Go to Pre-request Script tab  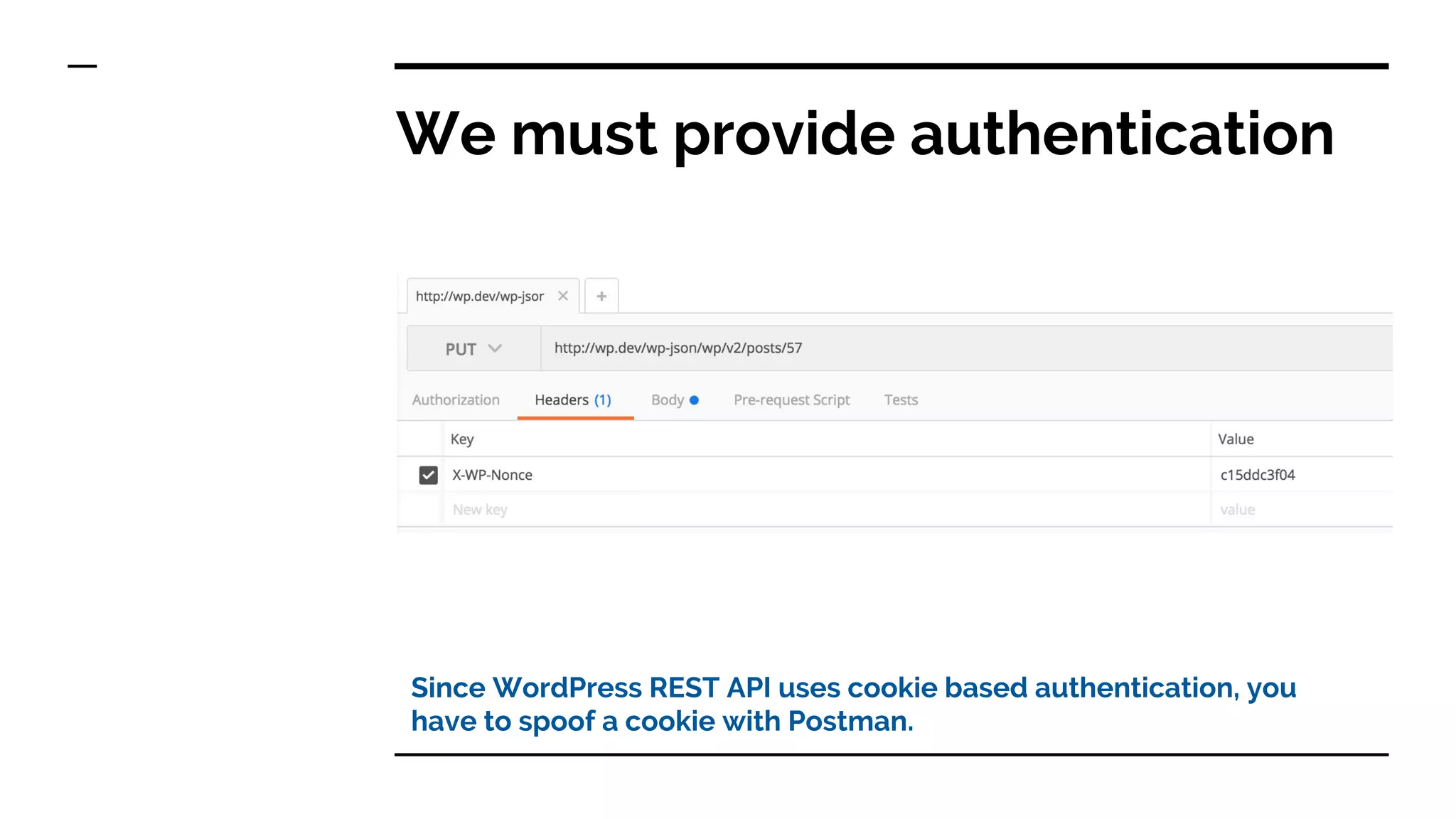click(791, 400)
